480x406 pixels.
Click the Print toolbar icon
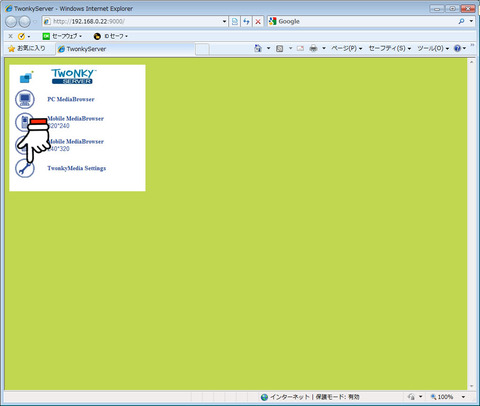click(313, 49)
